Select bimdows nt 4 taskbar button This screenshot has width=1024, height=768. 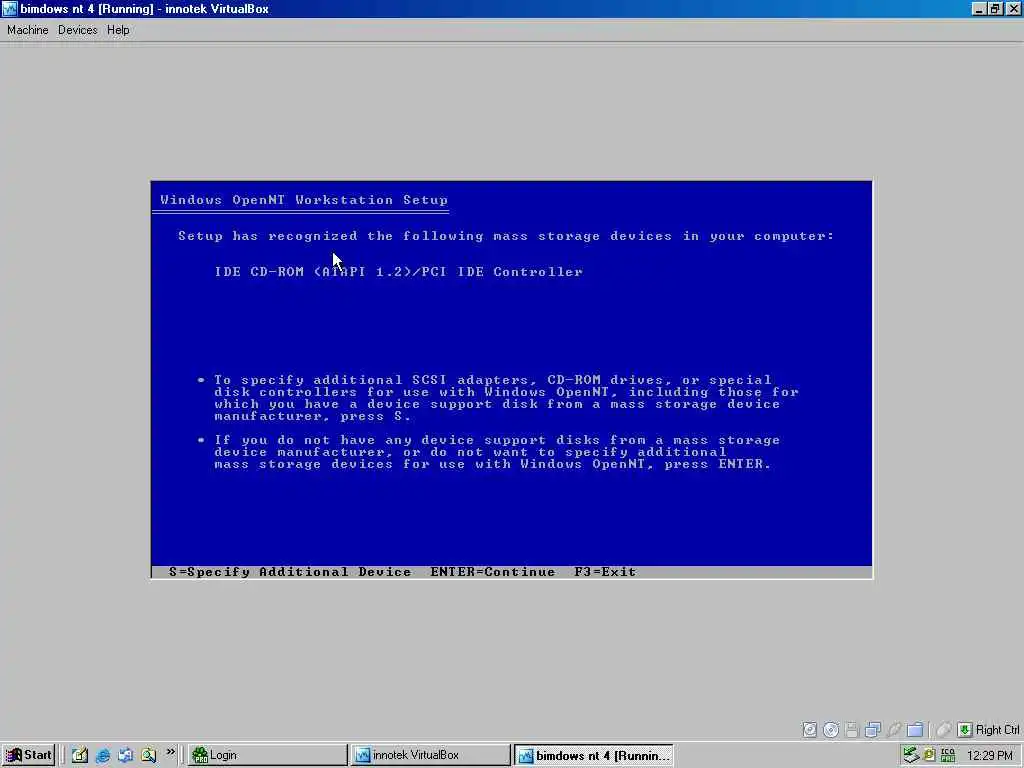pyautogui.click(x=594, y=755)
